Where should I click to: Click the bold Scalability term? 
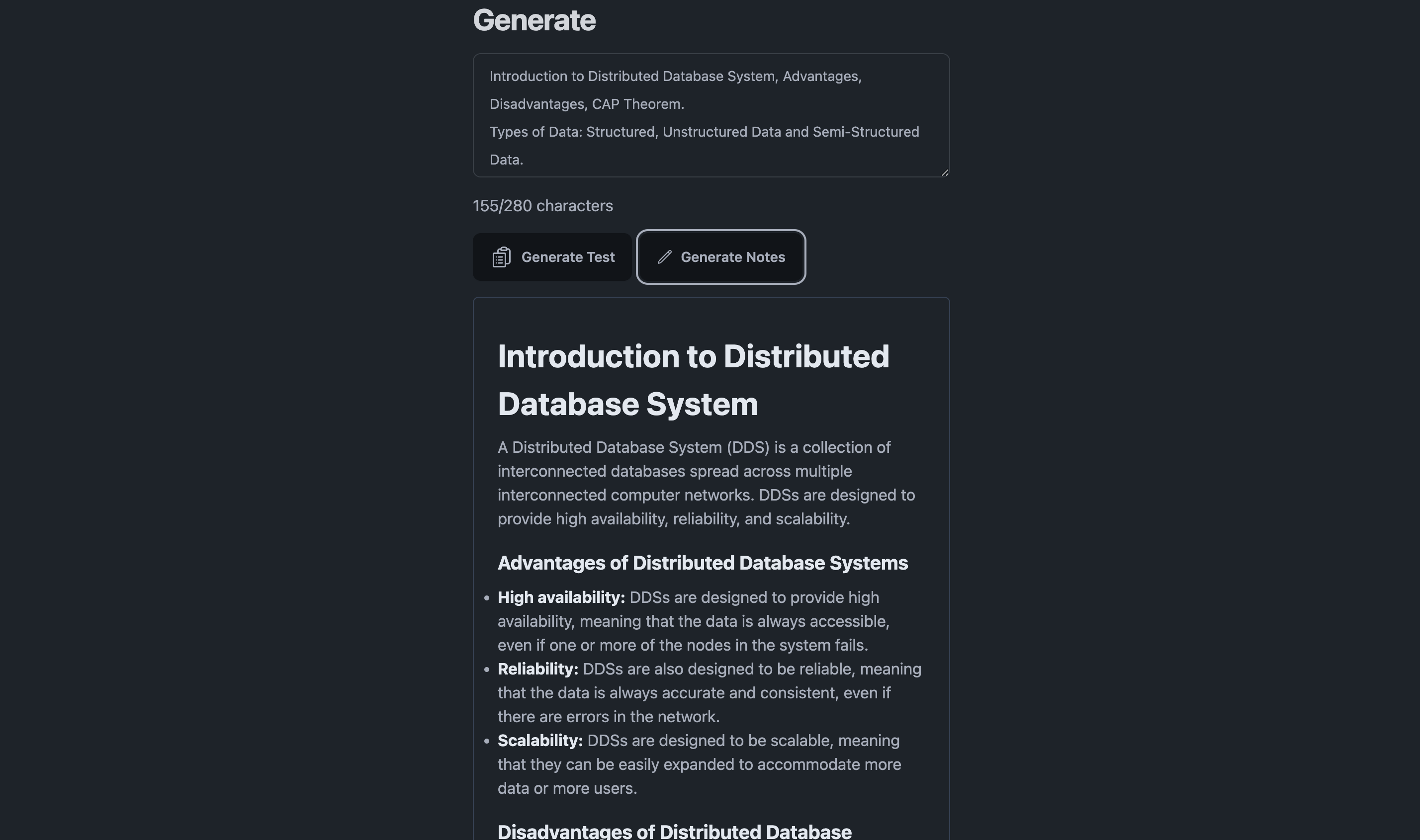point(539,741)
